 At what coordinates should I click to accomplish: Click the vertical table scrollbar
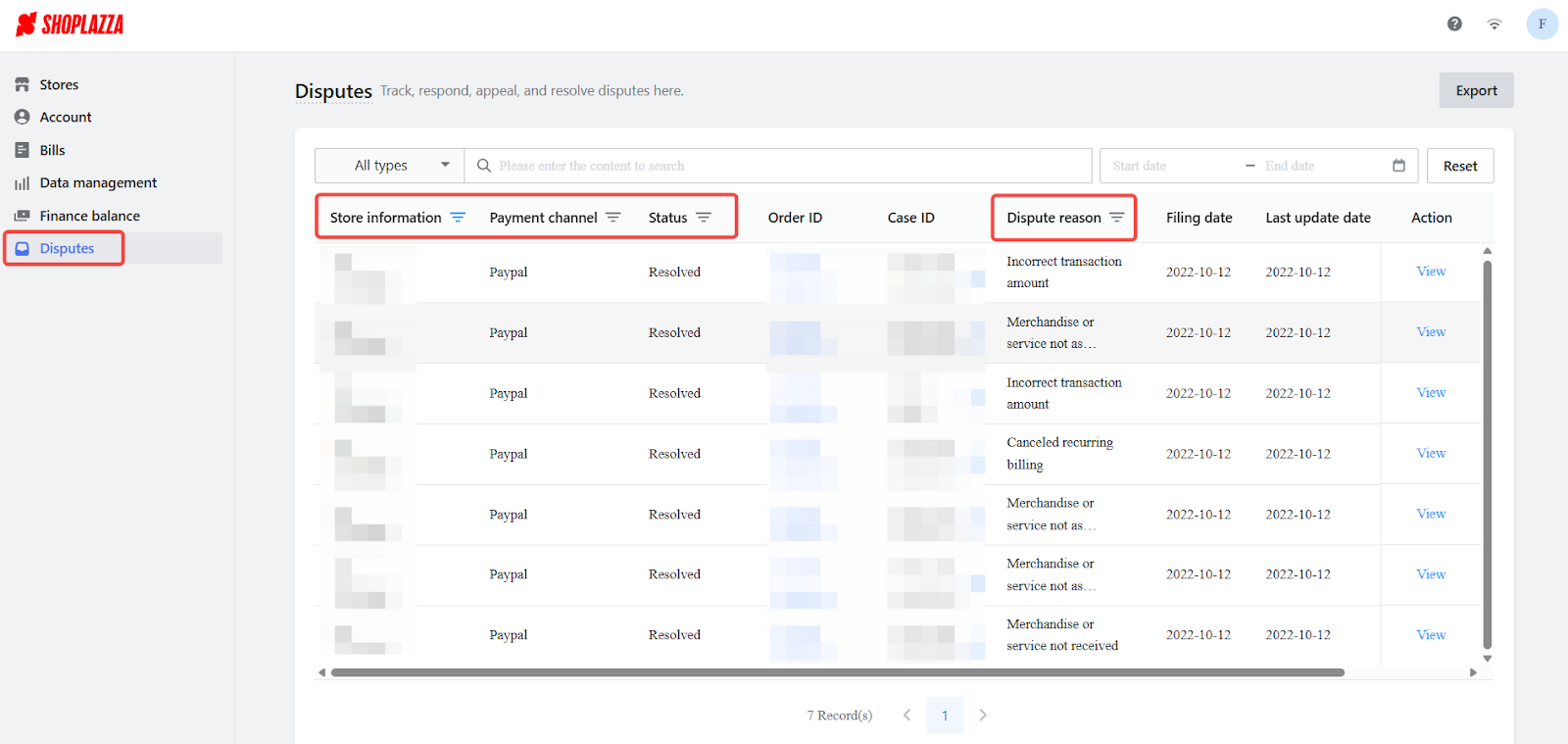1488,455
